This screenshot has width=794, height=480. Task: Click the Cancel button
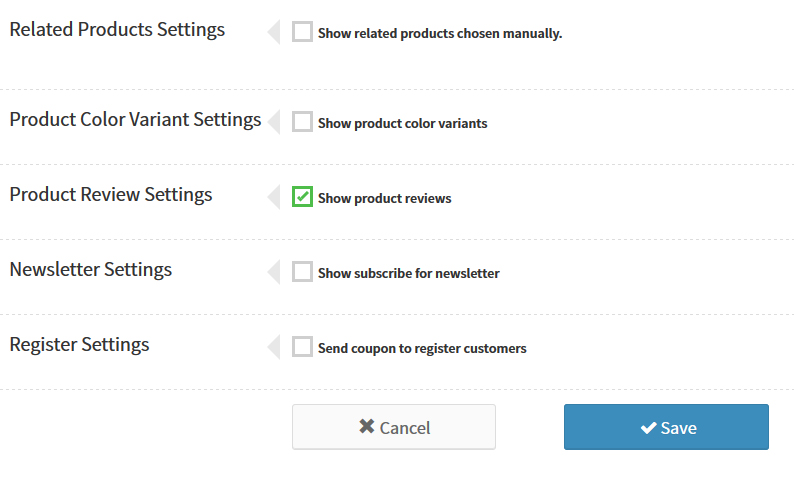tap(394, 427)
